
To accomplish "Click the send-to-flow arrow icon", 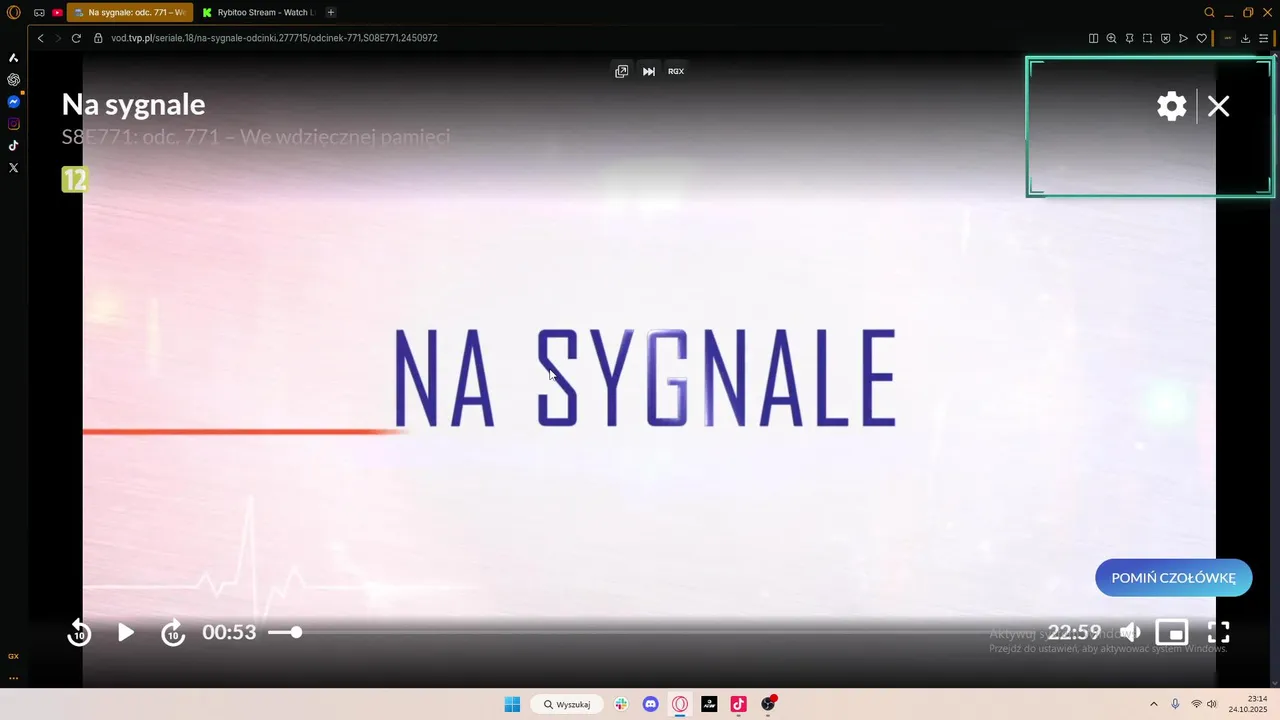I will click(x=1183, y=38).
